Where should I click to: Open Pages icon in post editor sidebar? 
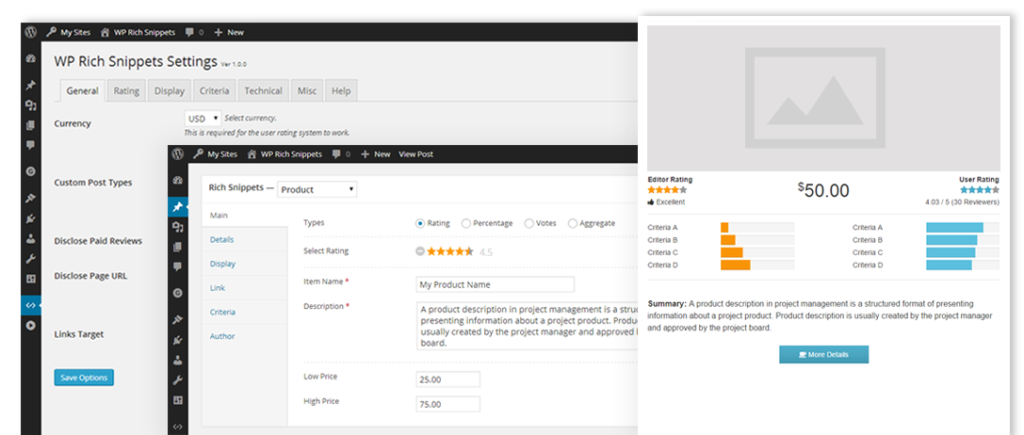tap(178, 248)
